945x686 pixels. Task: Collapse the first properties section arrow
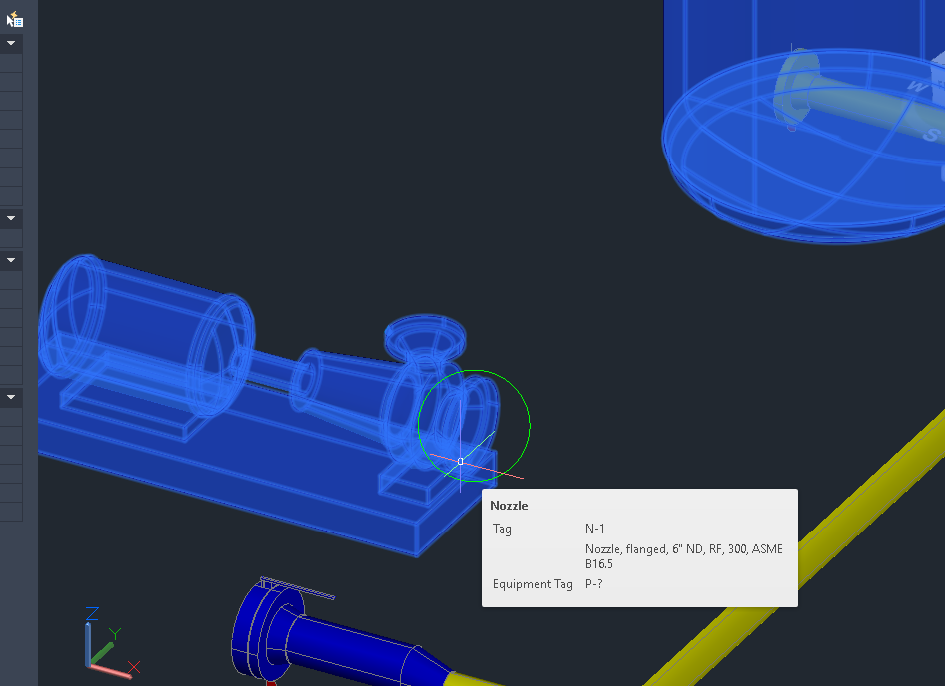point(11,43)
